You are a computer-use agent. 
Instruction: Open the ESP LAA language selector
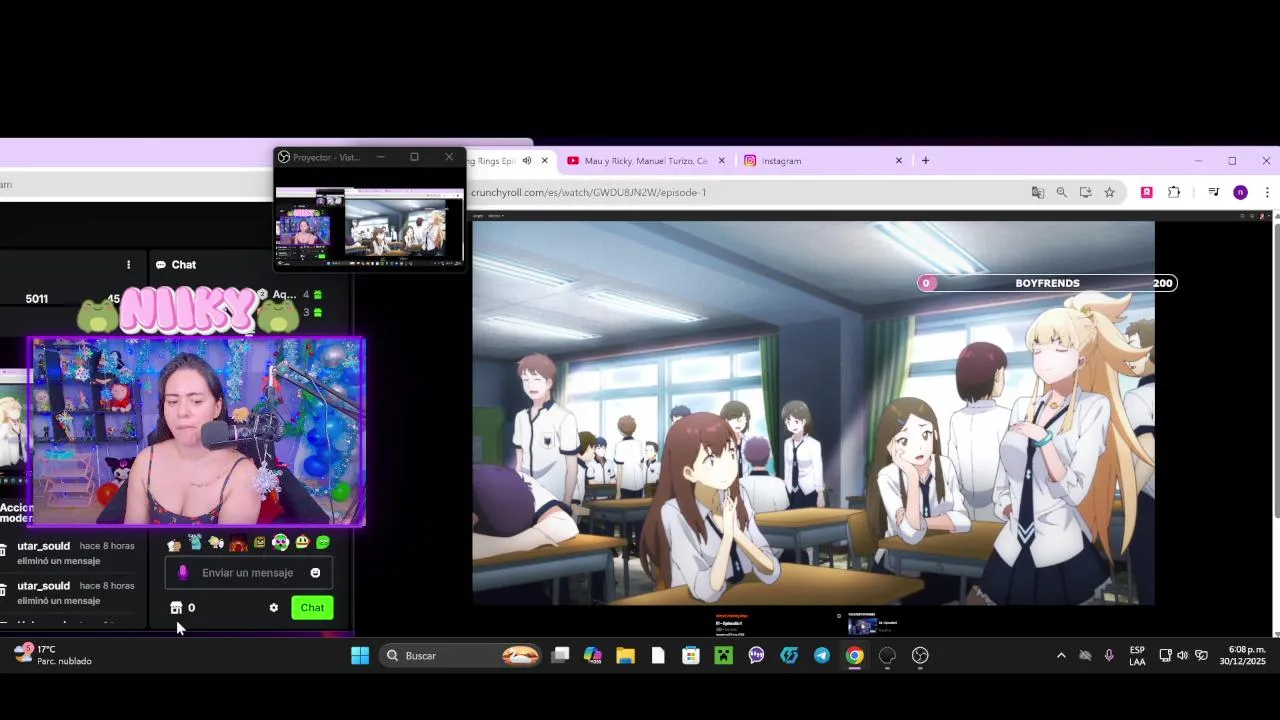pos(1137,656)
